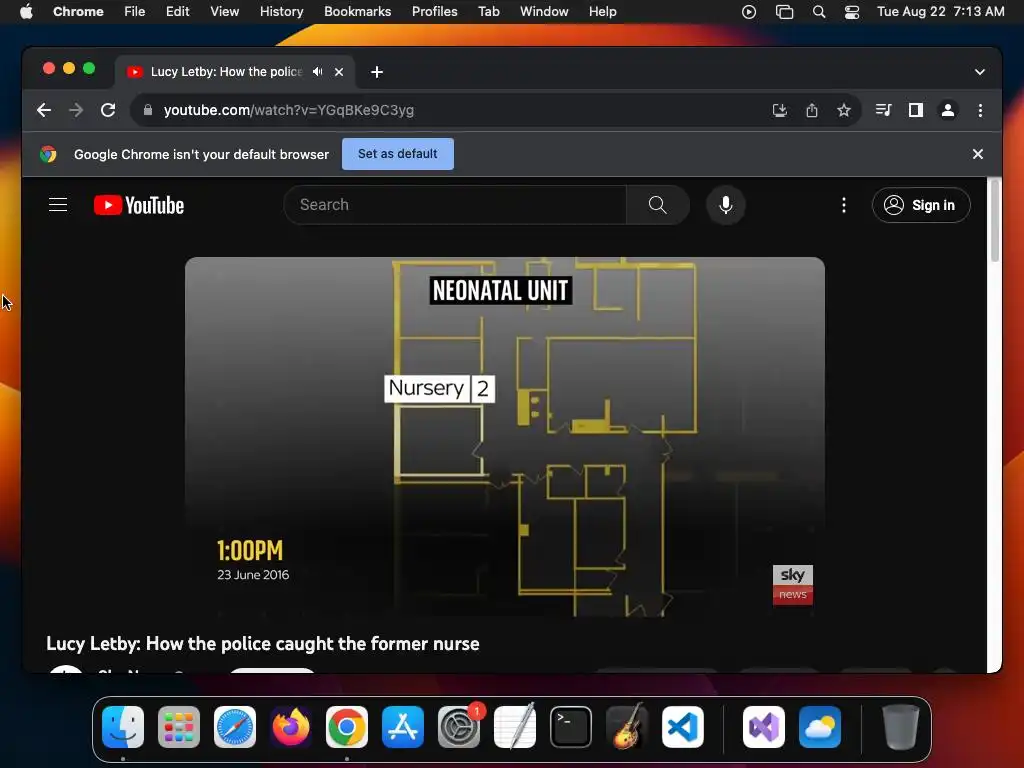The image size is (1024, 768).
Task: Click Sign in on YouTube
Action: point(921,205)
